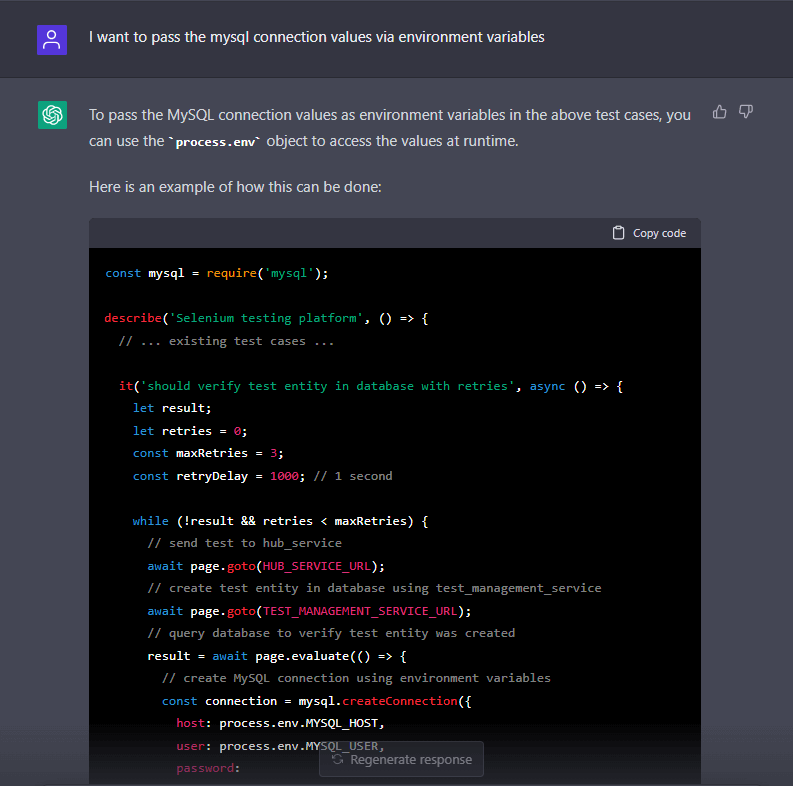The height and width of the screenshot is (786, 793).
Task: Click the while (!result && retries line
Action: (280, 521)
